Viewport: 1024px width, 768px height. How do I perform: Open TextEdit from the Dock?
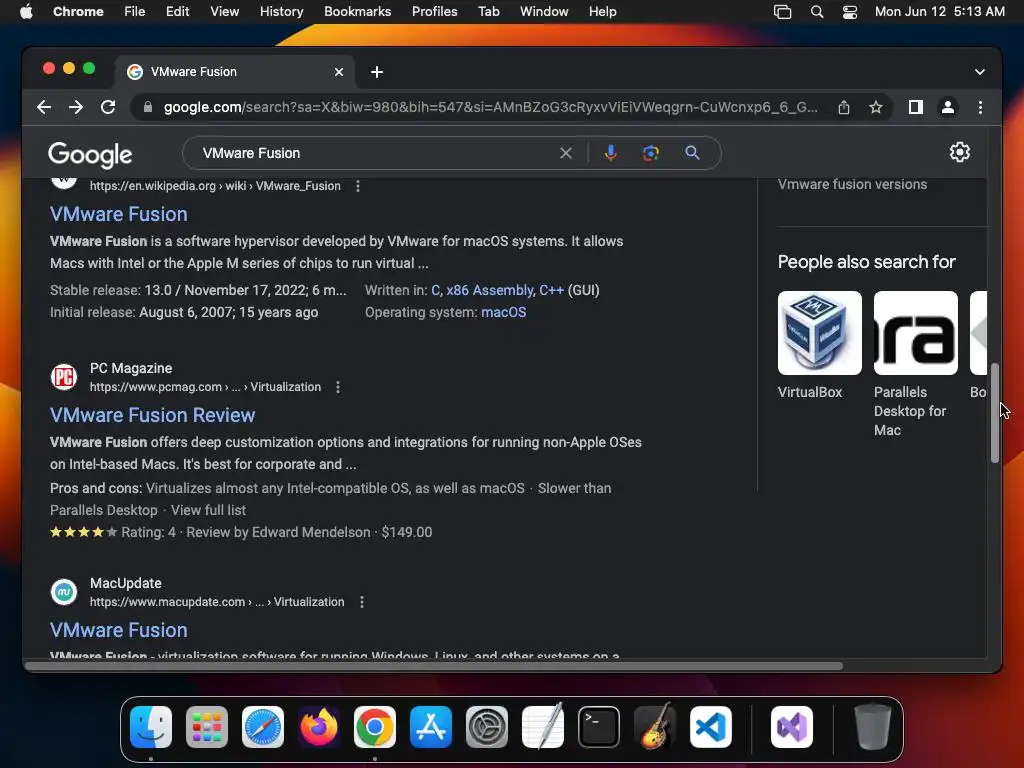point(543,726)
